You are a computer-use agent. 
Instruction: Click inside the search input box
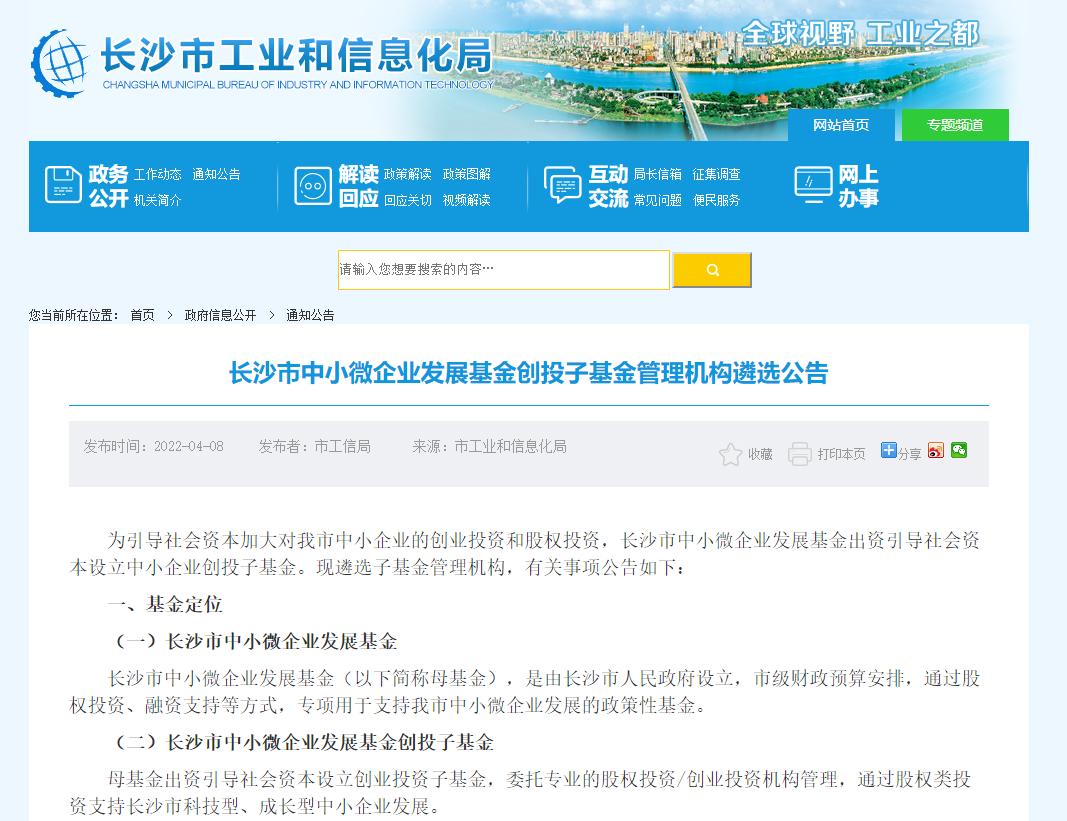[x=500, y=269]
